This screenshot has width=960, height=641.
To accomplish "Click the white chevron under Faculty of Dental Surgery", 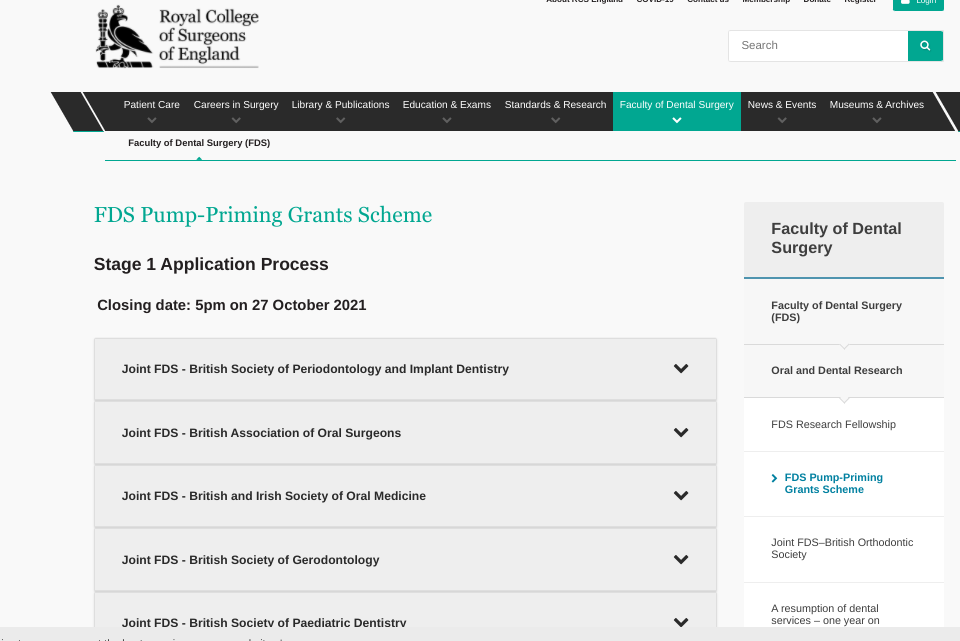I will tap(677, 121).
